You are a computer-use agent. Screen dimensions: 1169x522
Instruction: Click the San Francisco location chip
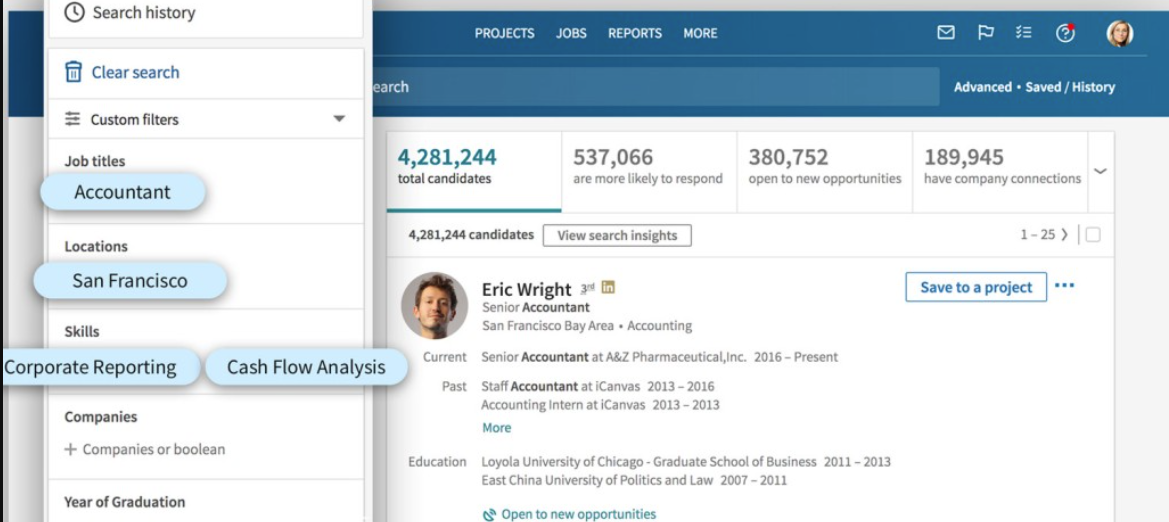pyautogui.click(x=130, y=281)
